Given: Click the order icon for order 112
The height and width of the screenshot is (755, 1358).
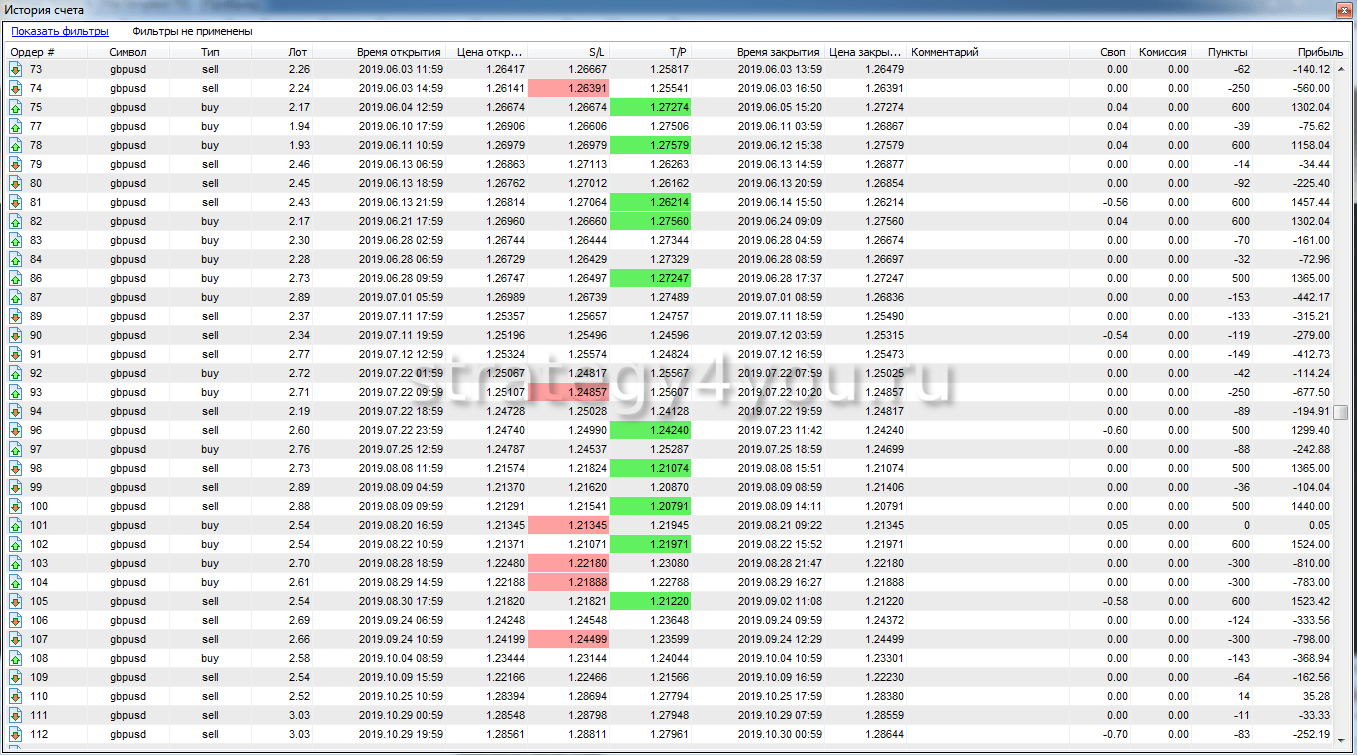Looking at the screenshot, I should click(16, 734).
